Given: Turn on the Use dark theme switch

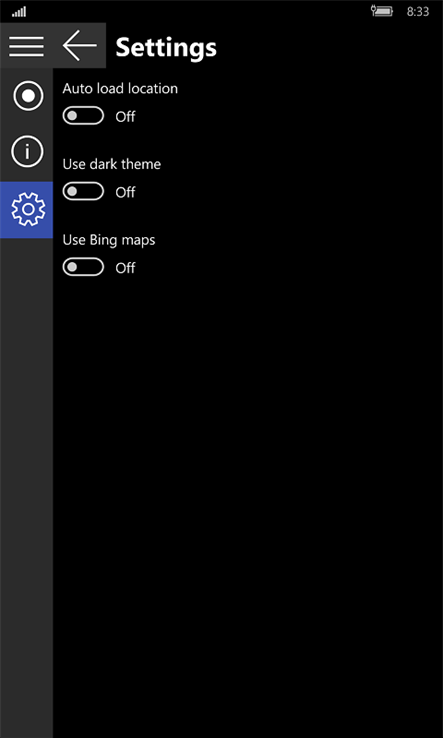Looking at the screenshot, I should (83, 191).
